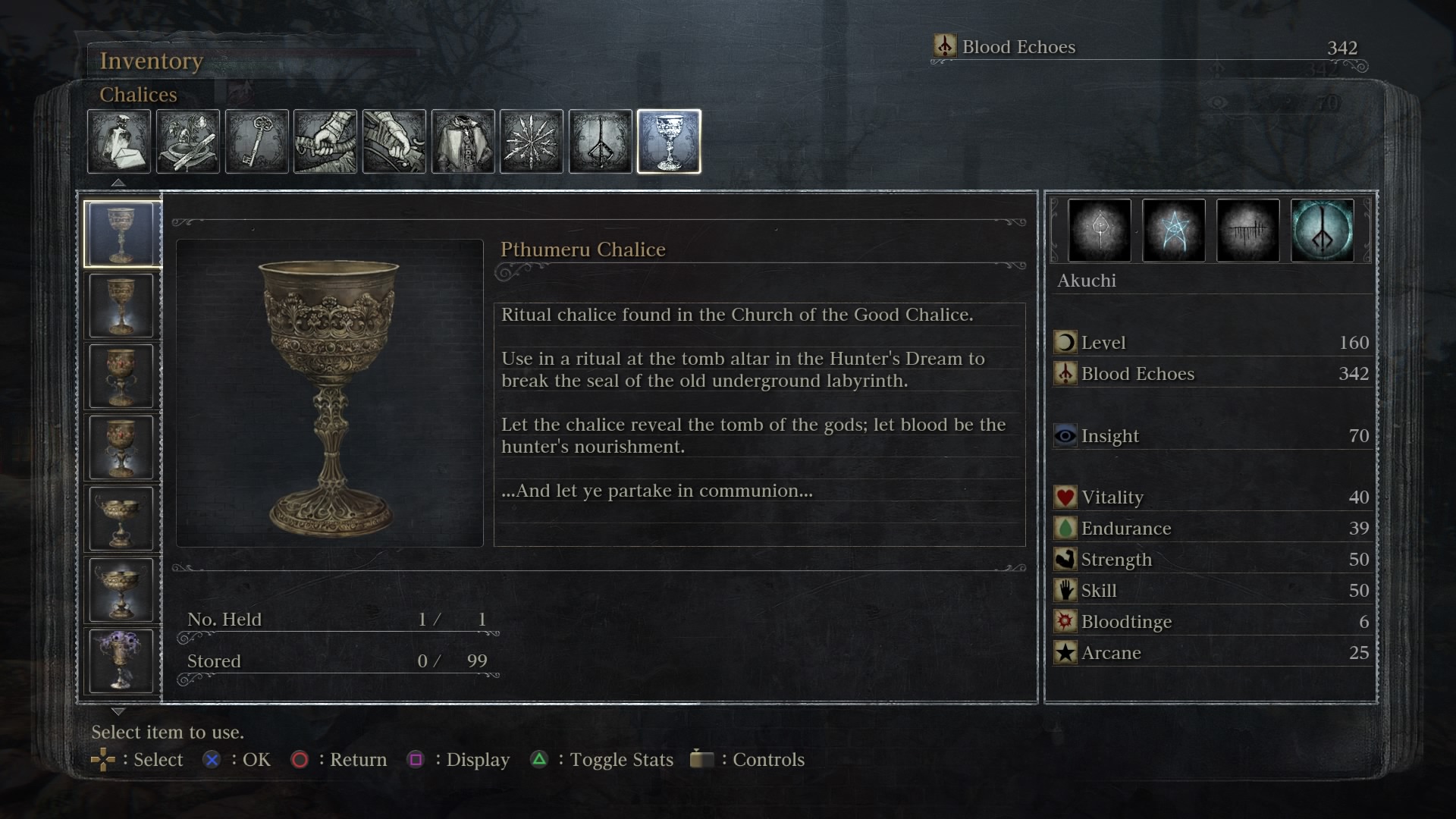The height and width of the screenshot is (819, 1456).
Task: Select the blood gems starburst category
Action: [532, 142]
